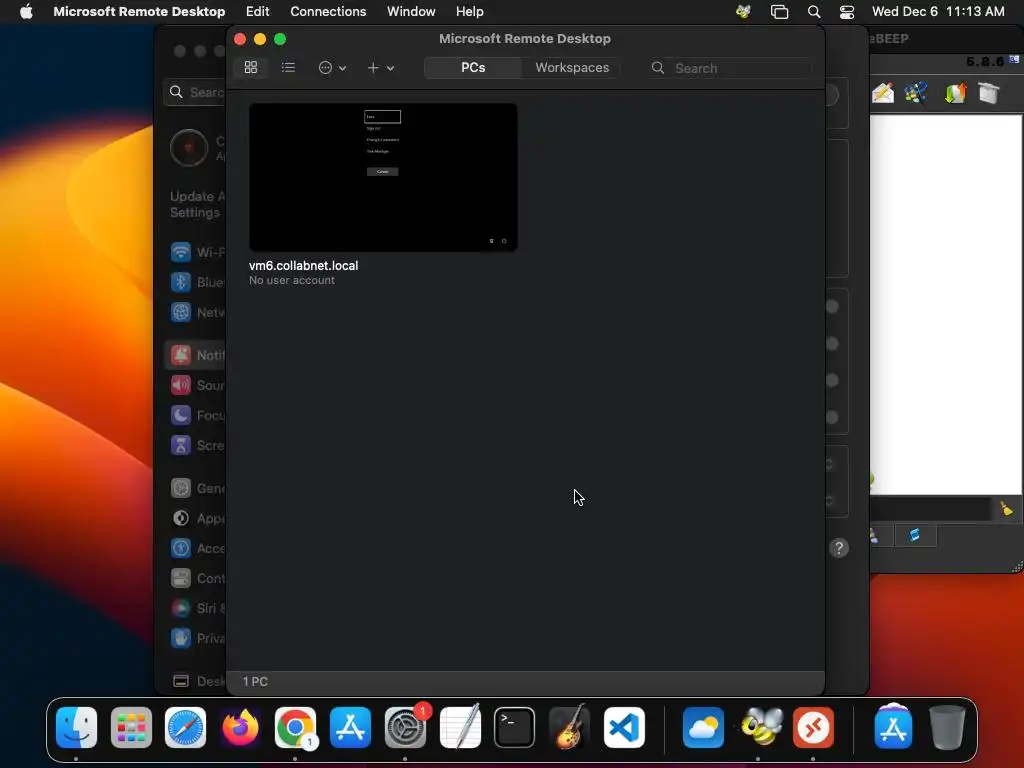Open Focus in System Settings sidebar
The height and width of the screenshot is (768, 1024).
pos(196,415)
